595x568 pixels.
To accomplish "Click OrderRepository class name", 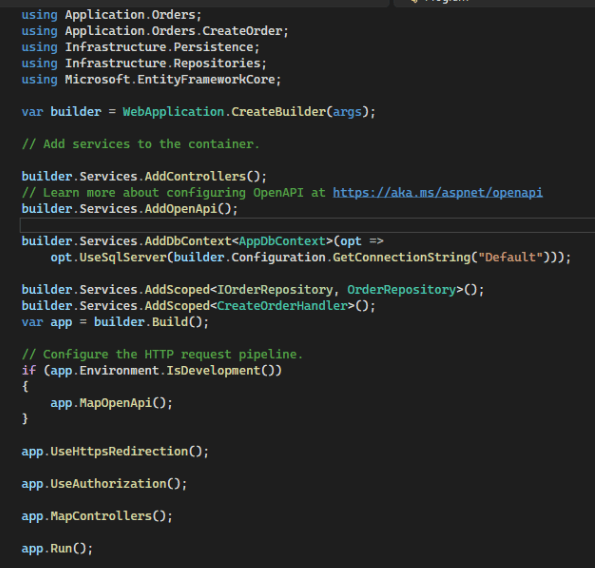I will tap(401, 290).
